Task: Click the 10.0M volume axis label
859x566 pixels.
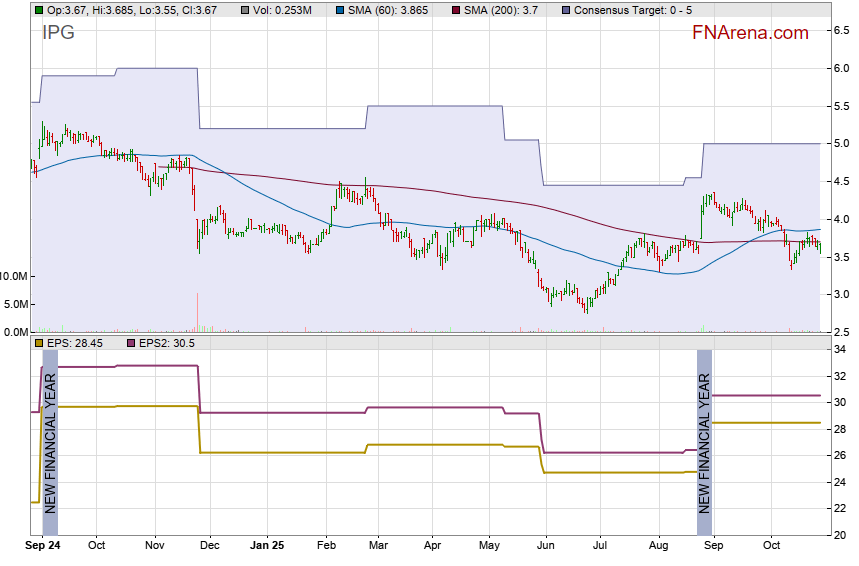Action: [x=15, y=276]
